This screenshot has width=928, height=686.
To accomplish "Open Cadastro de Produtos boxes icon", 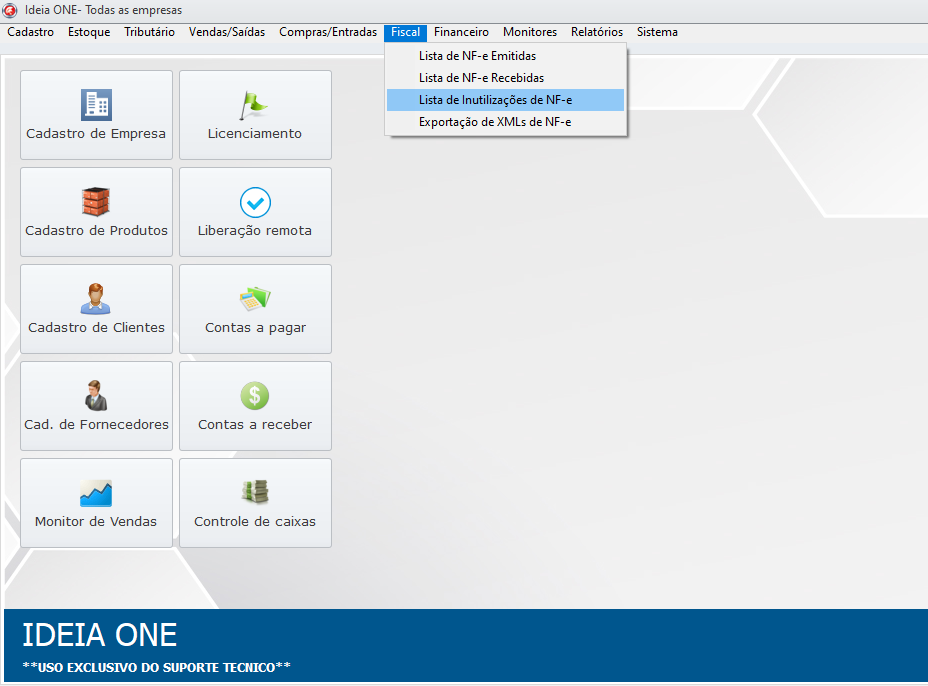I will (x=96, y=202).
